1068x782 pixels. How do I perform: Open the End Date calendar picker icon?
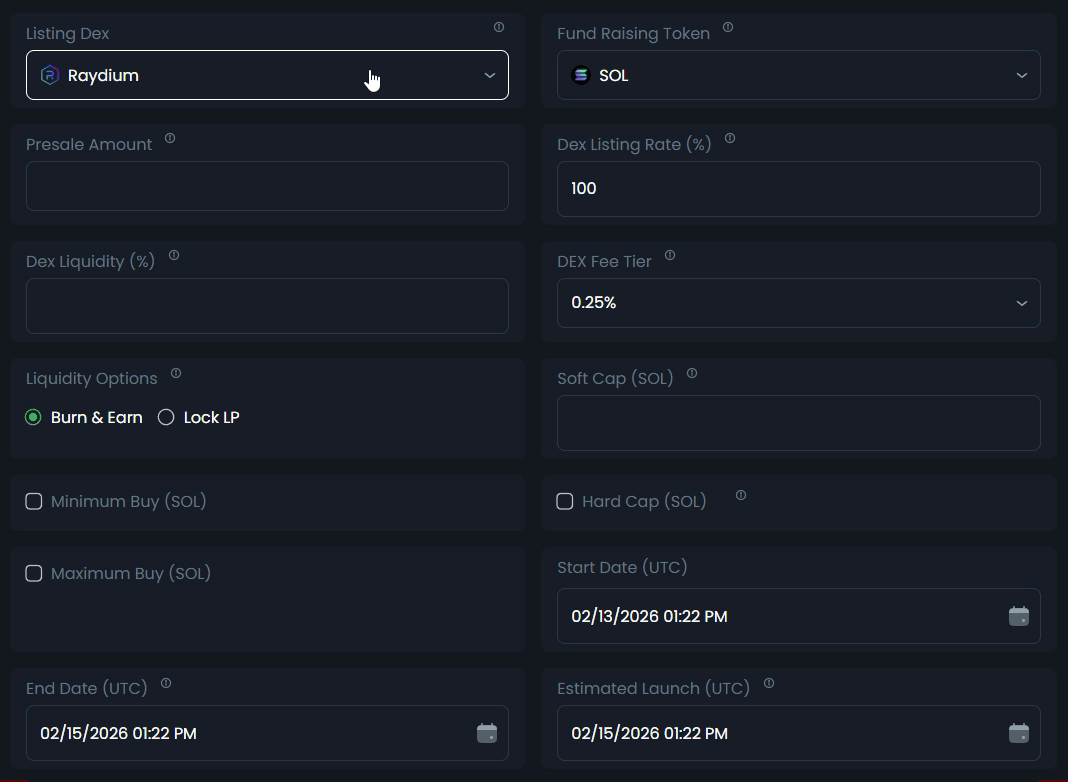[486, 733]
